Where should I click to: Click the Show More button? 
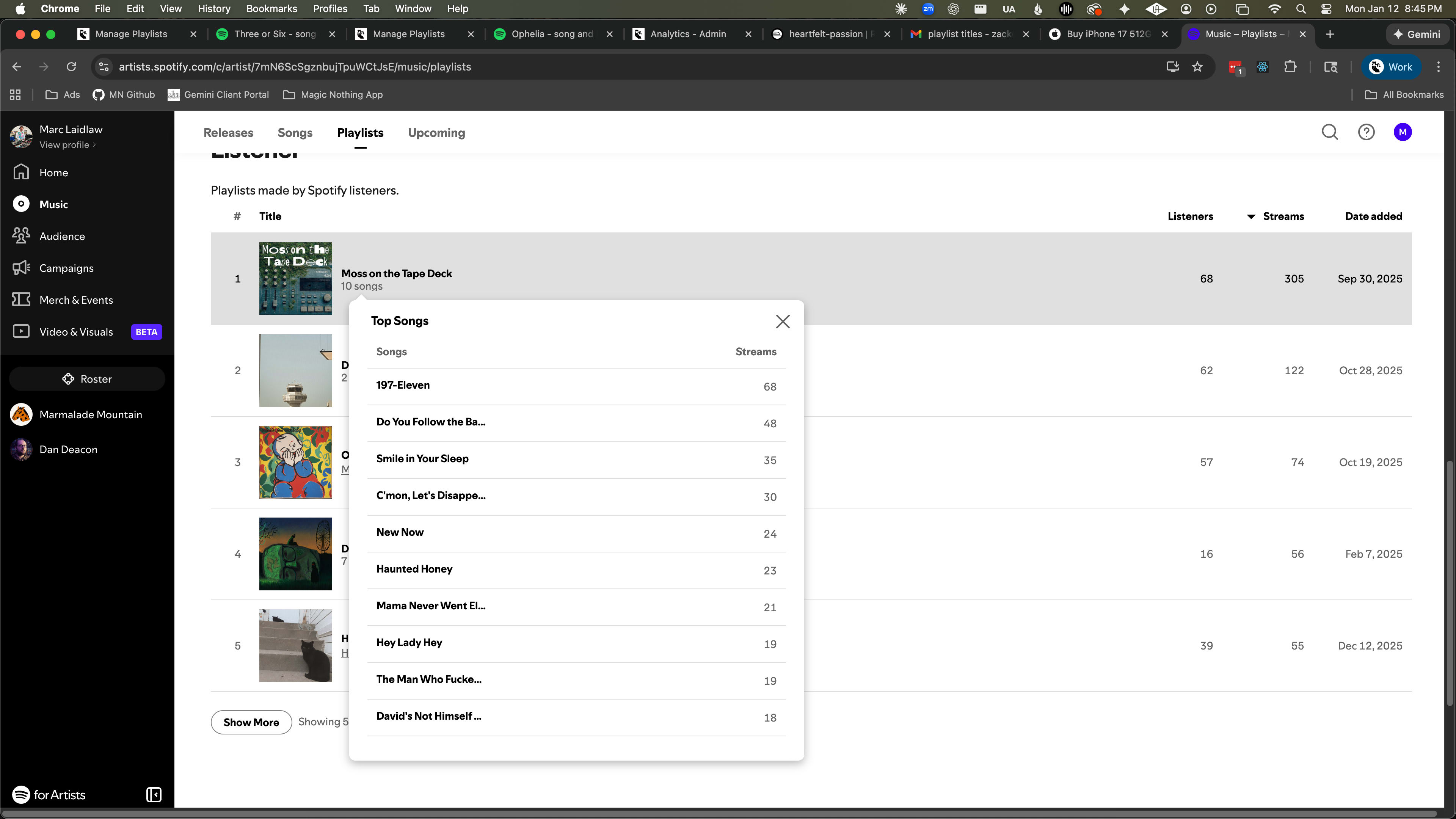251,722
